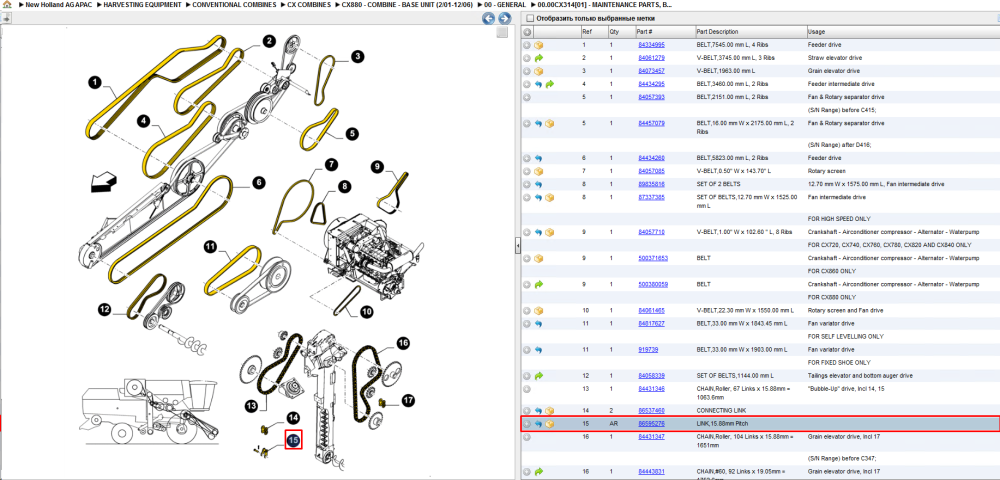Viewport: 1000px width, 480px height.
Task: Open part link 84057085
Action: [x=651, y=171]
